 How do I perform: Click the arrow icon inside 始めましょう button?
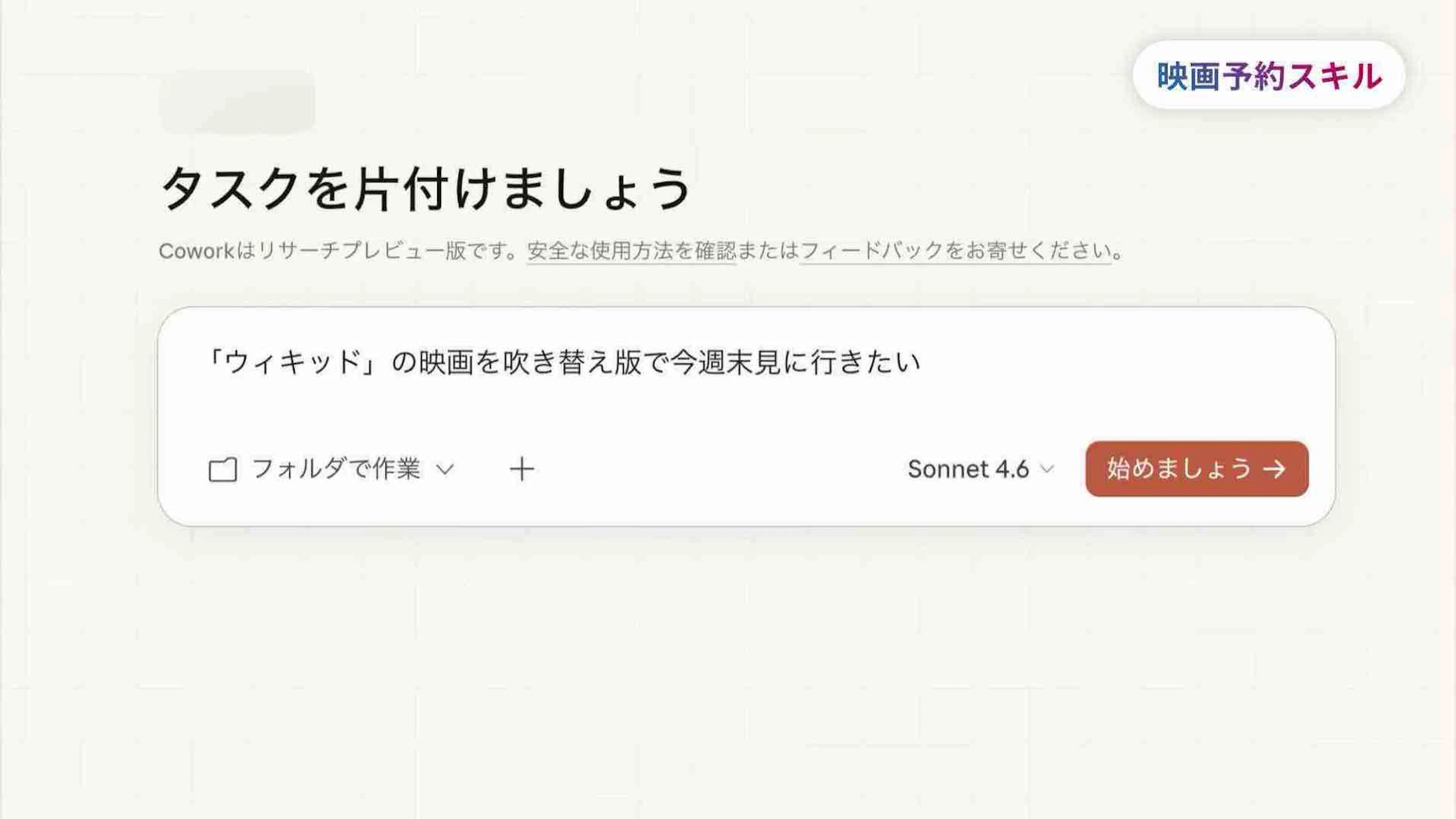(x=1274, y=469)
